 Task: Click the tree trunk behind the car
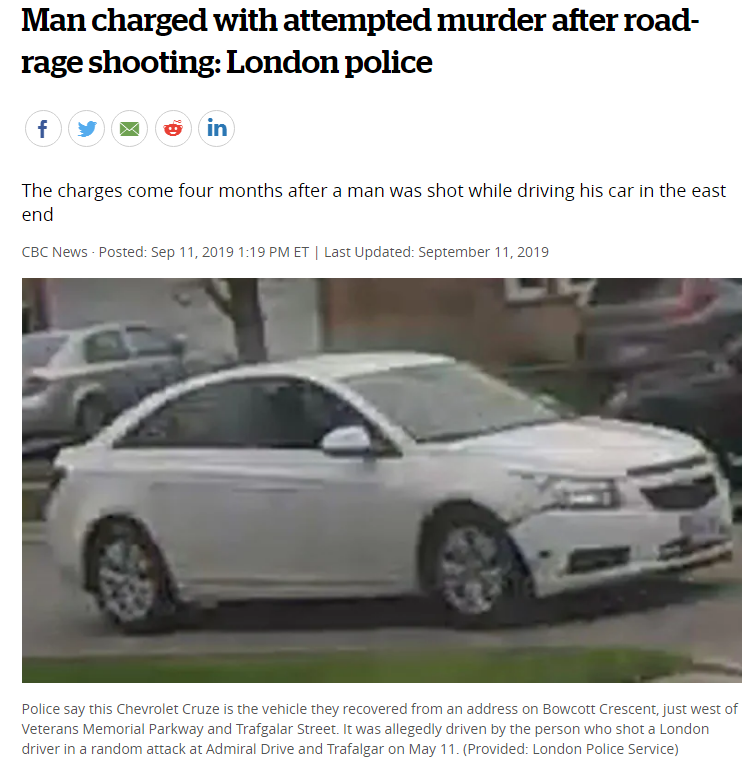pos(248,320)
